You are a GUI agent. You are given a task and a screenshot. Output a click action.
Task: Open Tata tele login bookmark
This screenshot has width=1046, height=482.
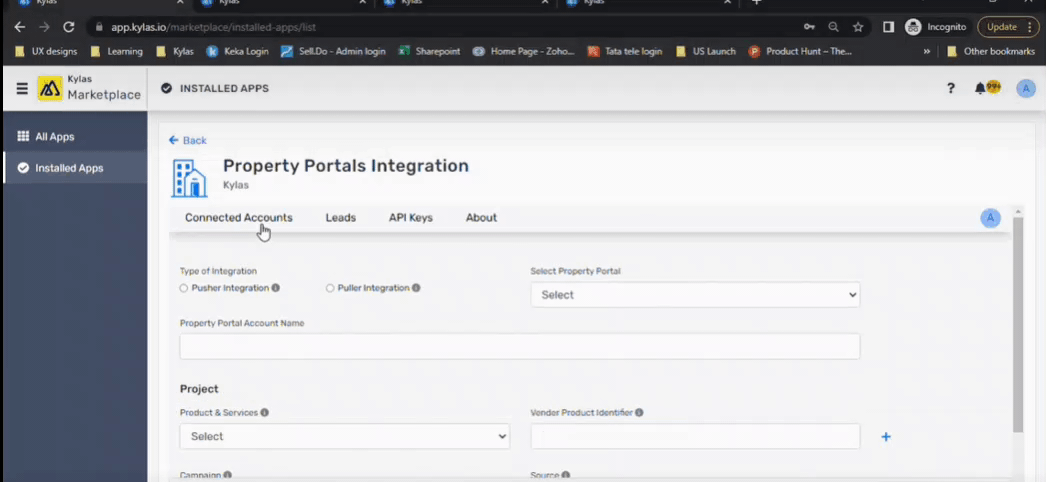click(x=625, y=51)
